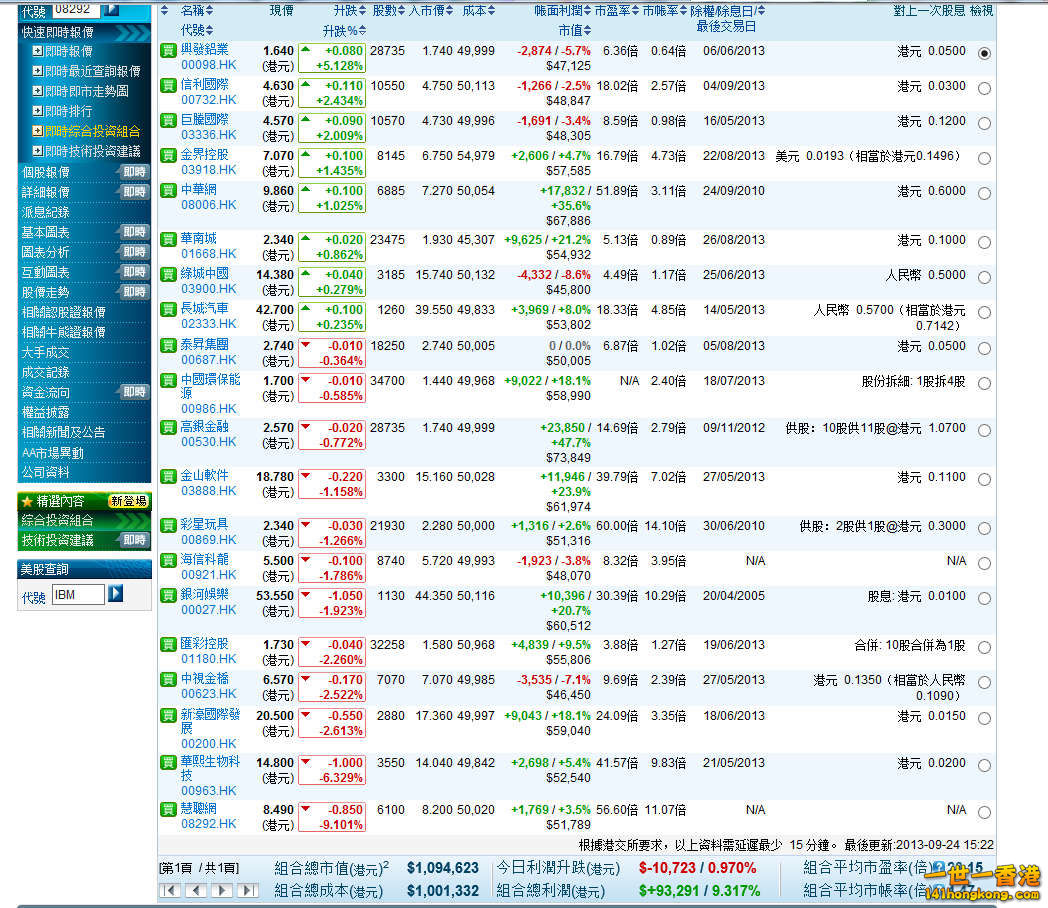Click the US stock search go arrow
Image resolution: width=1048 pixels, height=908 pixels.
(116, 593)
